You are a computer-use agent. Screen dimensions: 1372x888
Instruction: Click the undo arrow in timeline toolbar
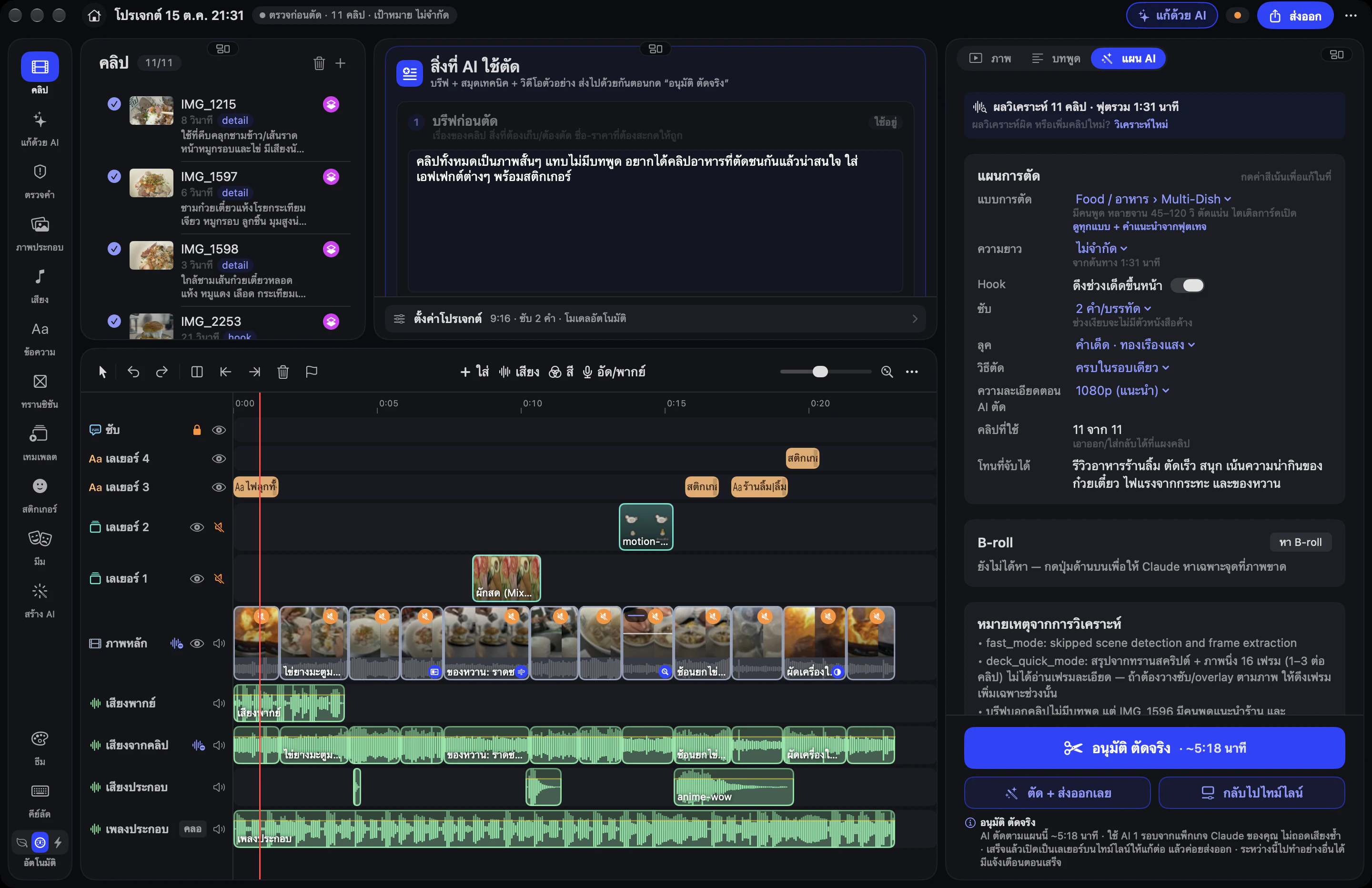pyautogui.click(x=133, y=372)
